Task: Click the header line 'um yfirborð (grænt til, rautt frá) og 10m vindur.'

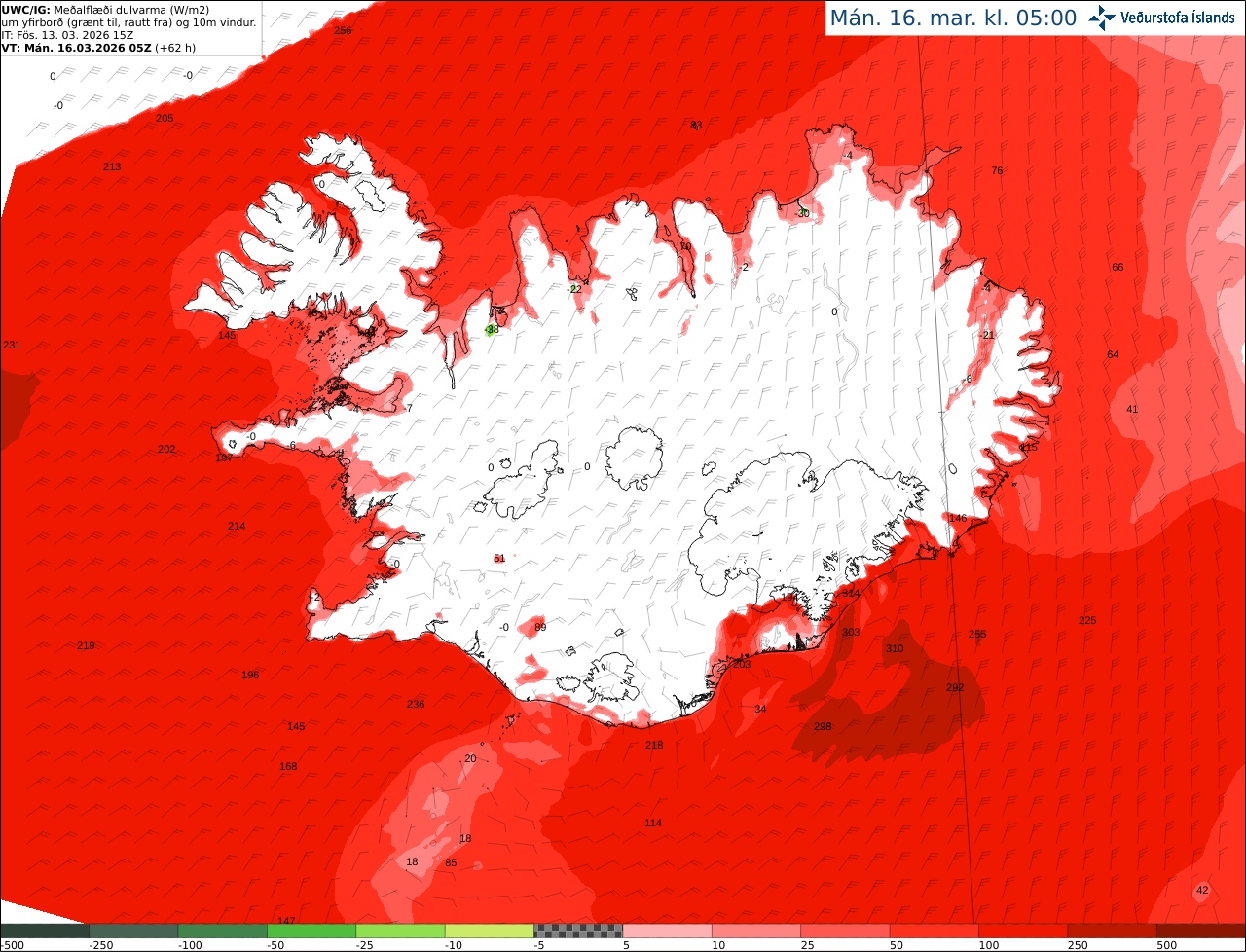Action: tap(129, 22)
